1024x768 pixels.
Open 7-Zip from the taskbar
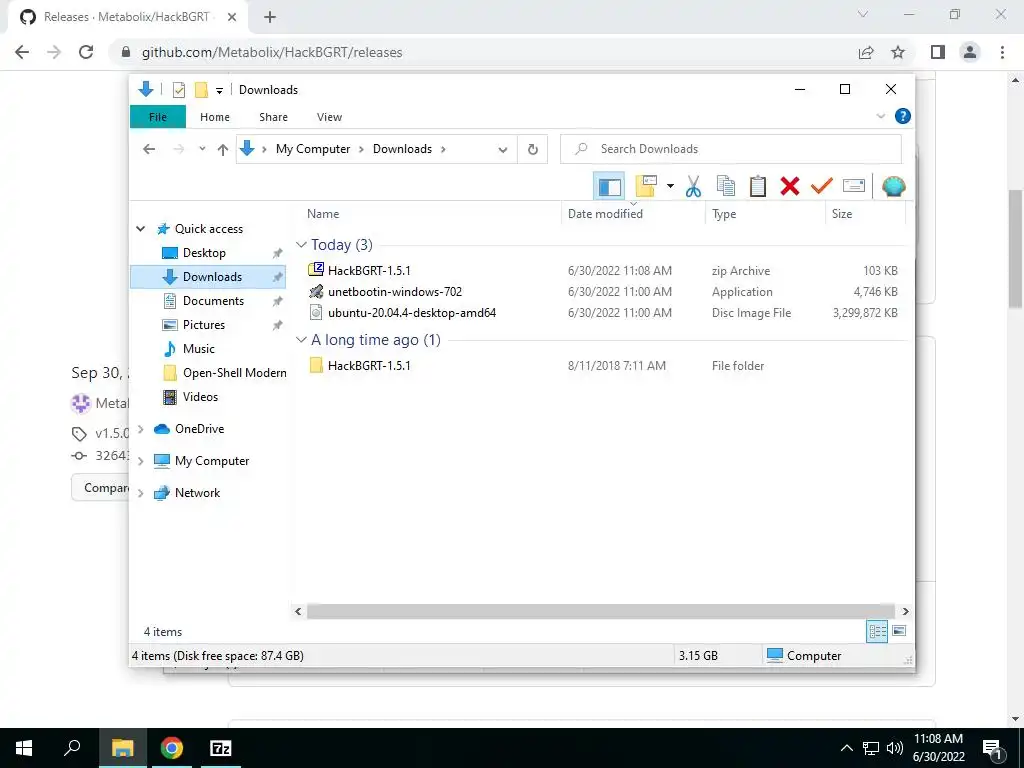click(x=220, y=748)
